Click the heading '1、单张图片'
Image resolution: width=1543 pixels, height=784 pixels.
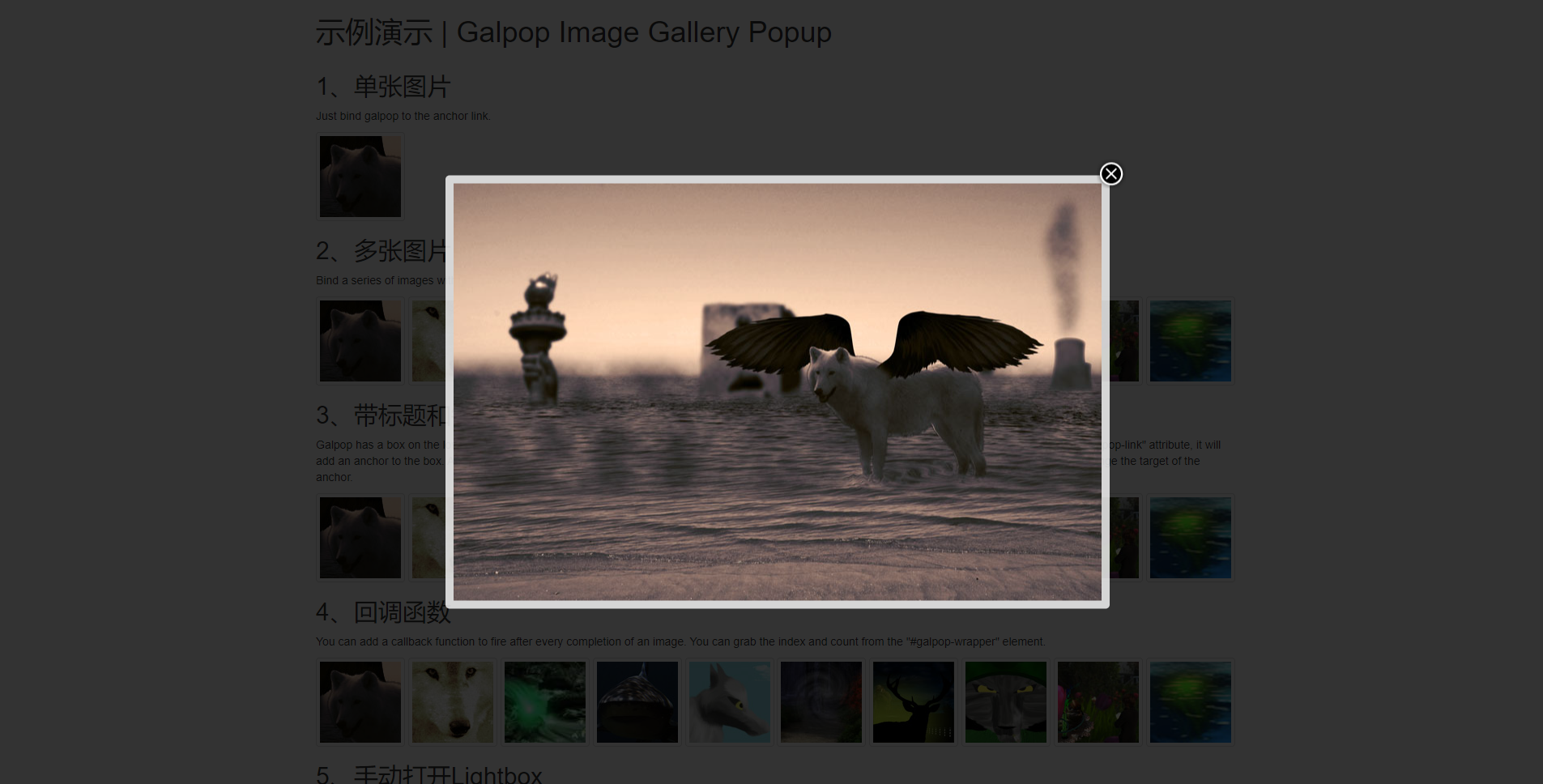[383, 87]
